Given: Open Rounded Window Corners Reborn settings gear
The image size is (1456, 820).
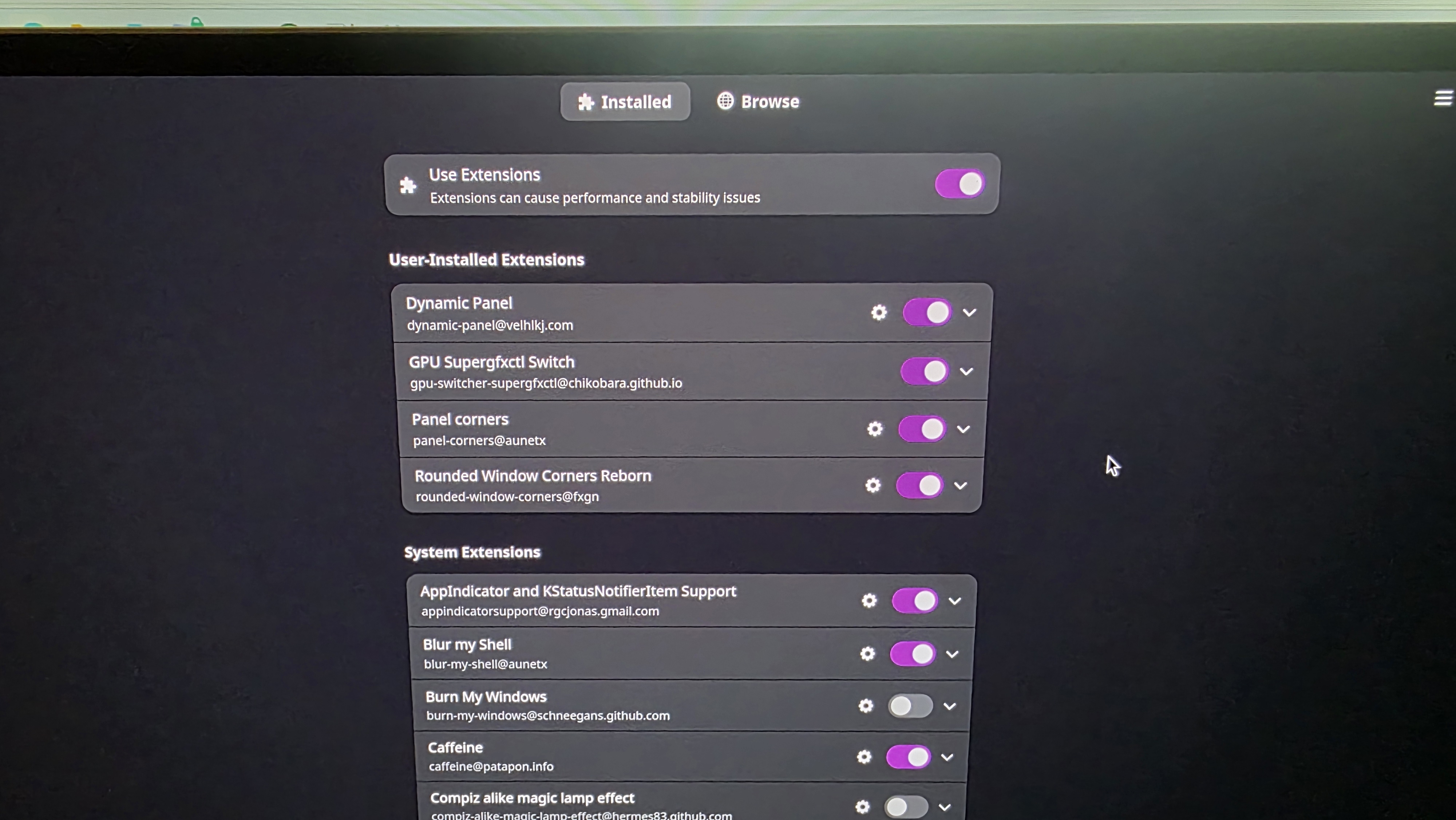Looking at the screenshot, I should tap(873, 485).
